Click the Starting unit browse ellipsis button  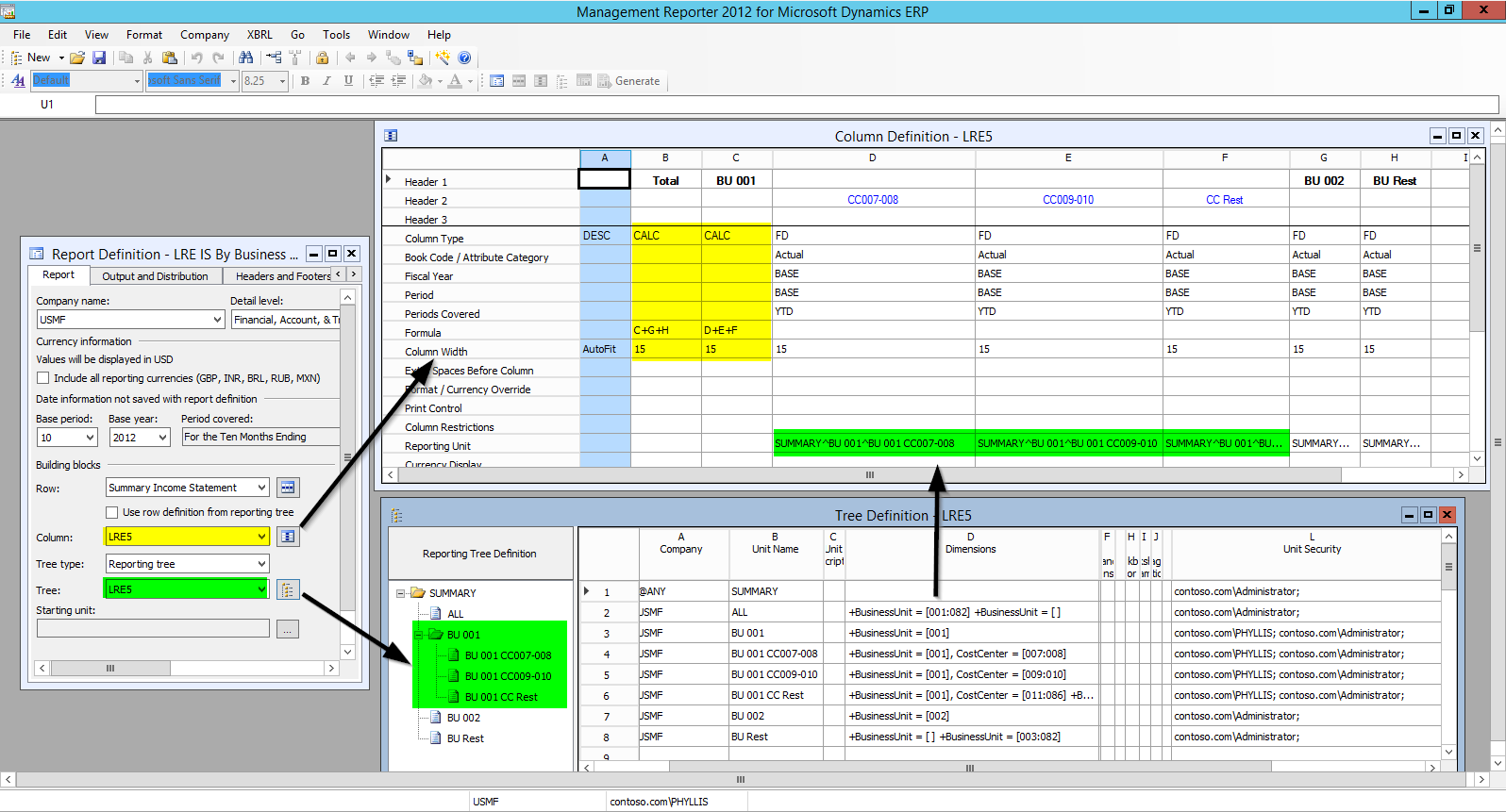pos(288,629)
